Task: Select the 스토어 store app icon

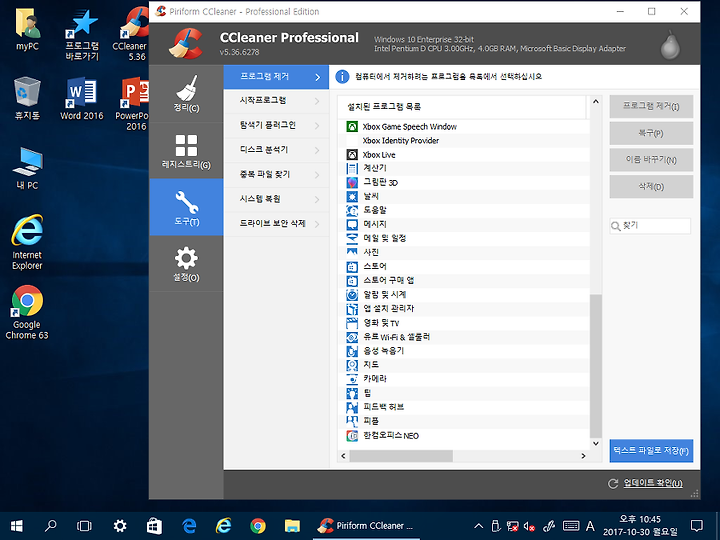Action: coord(352,266)
